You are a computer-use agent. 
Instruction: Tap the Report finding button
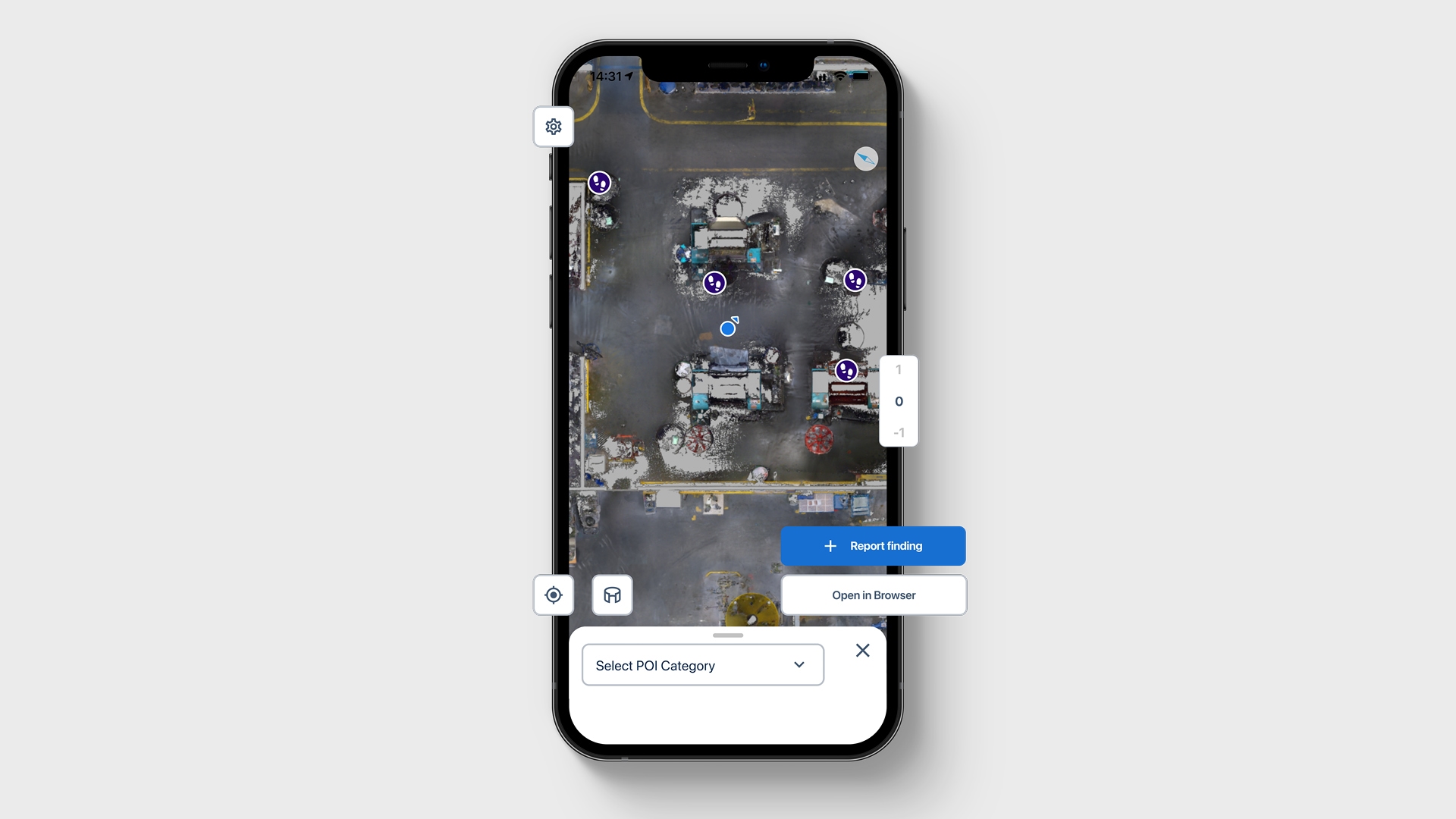pyautogui.click(x=873, y=545)
